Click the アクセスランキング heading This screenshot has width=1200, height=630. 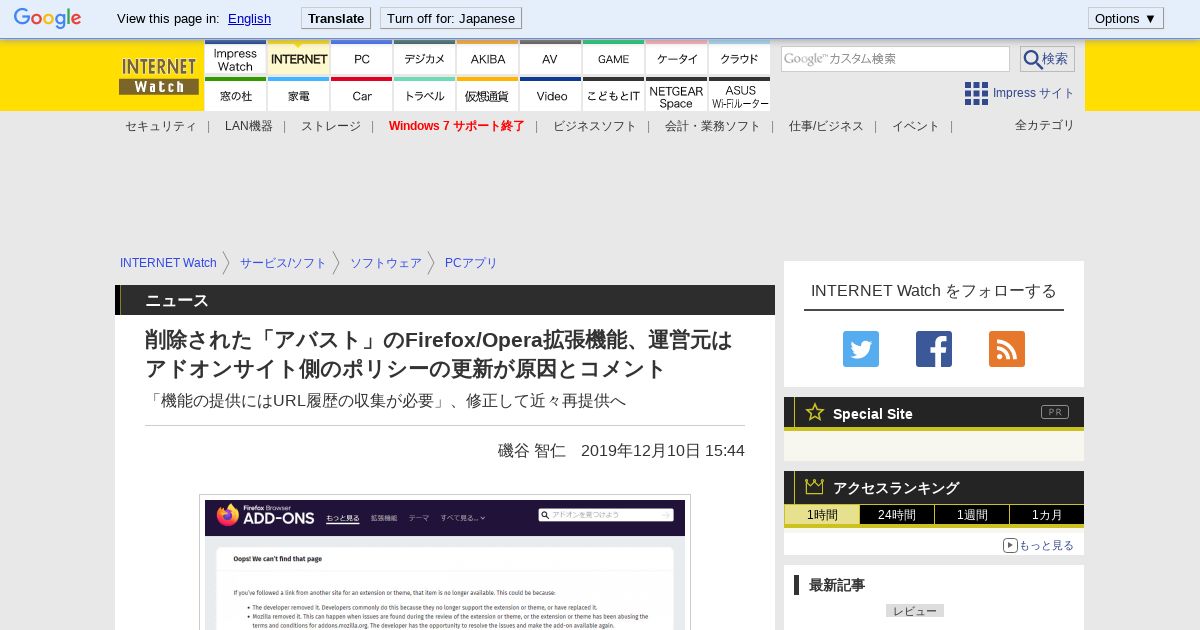tap(896, 488)
